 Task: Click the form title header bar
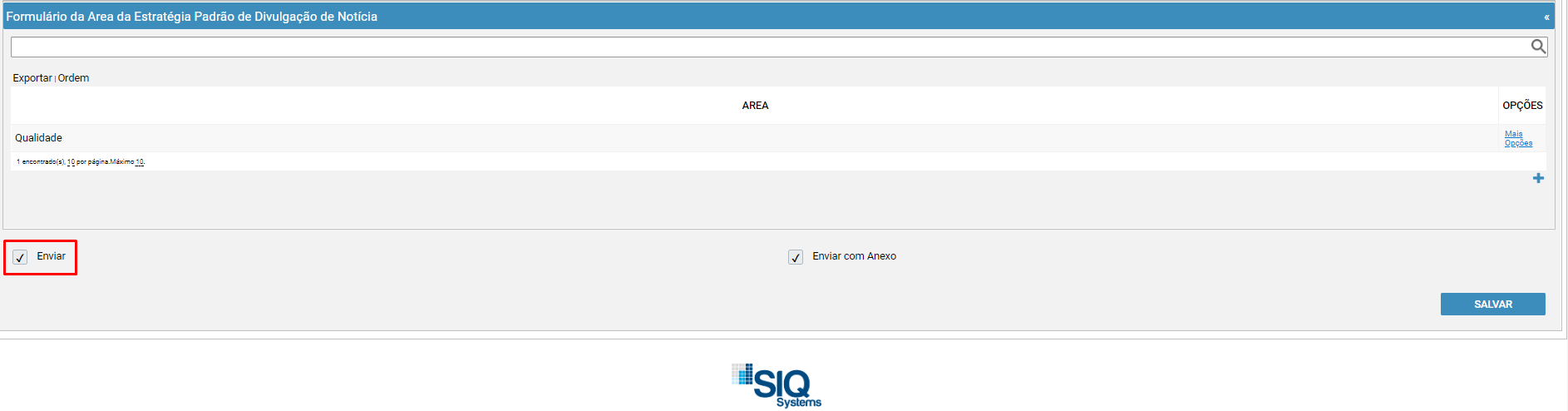point(778,17)
